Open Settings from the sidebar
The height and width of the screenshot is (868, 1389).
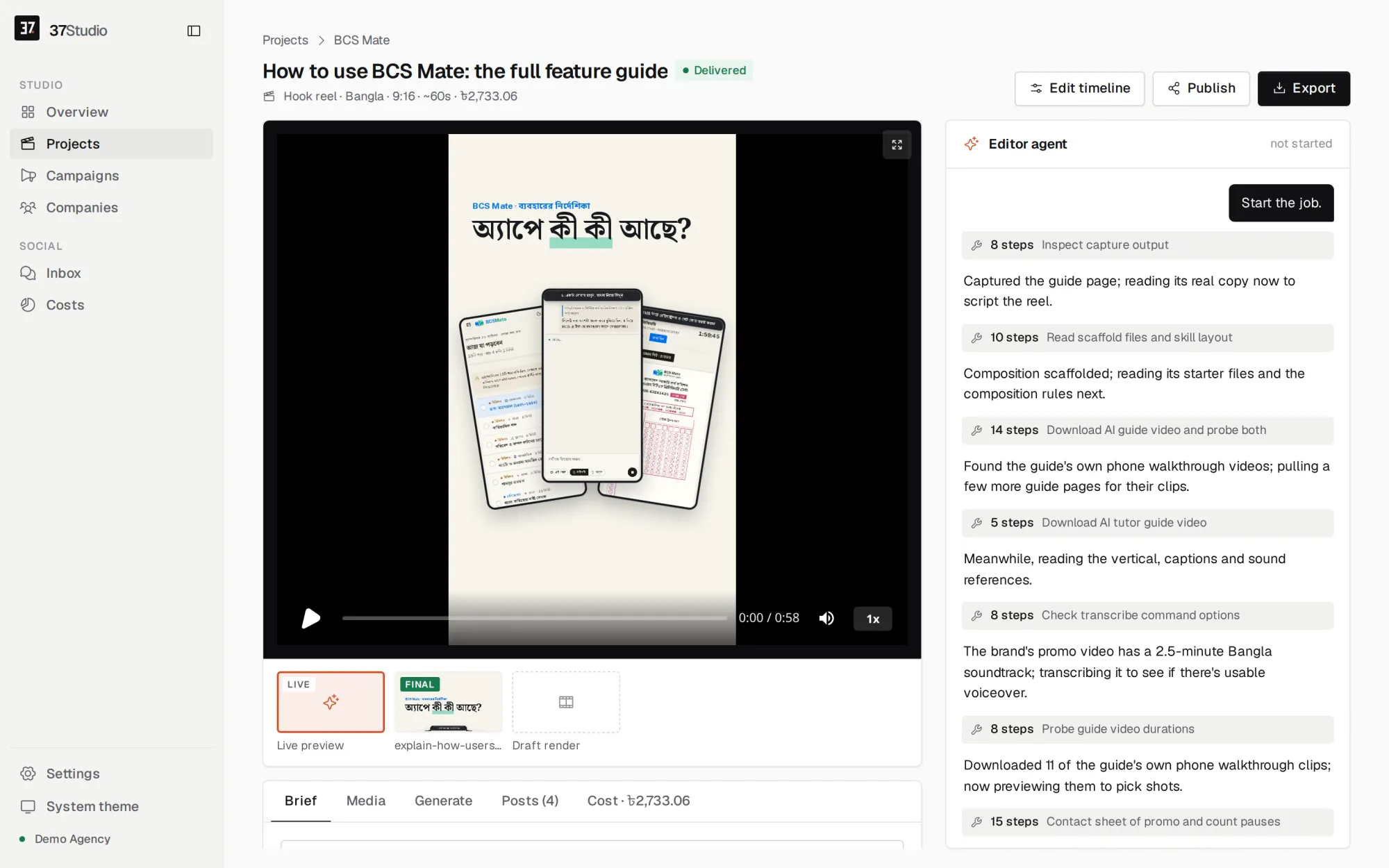tap(111, 774)
